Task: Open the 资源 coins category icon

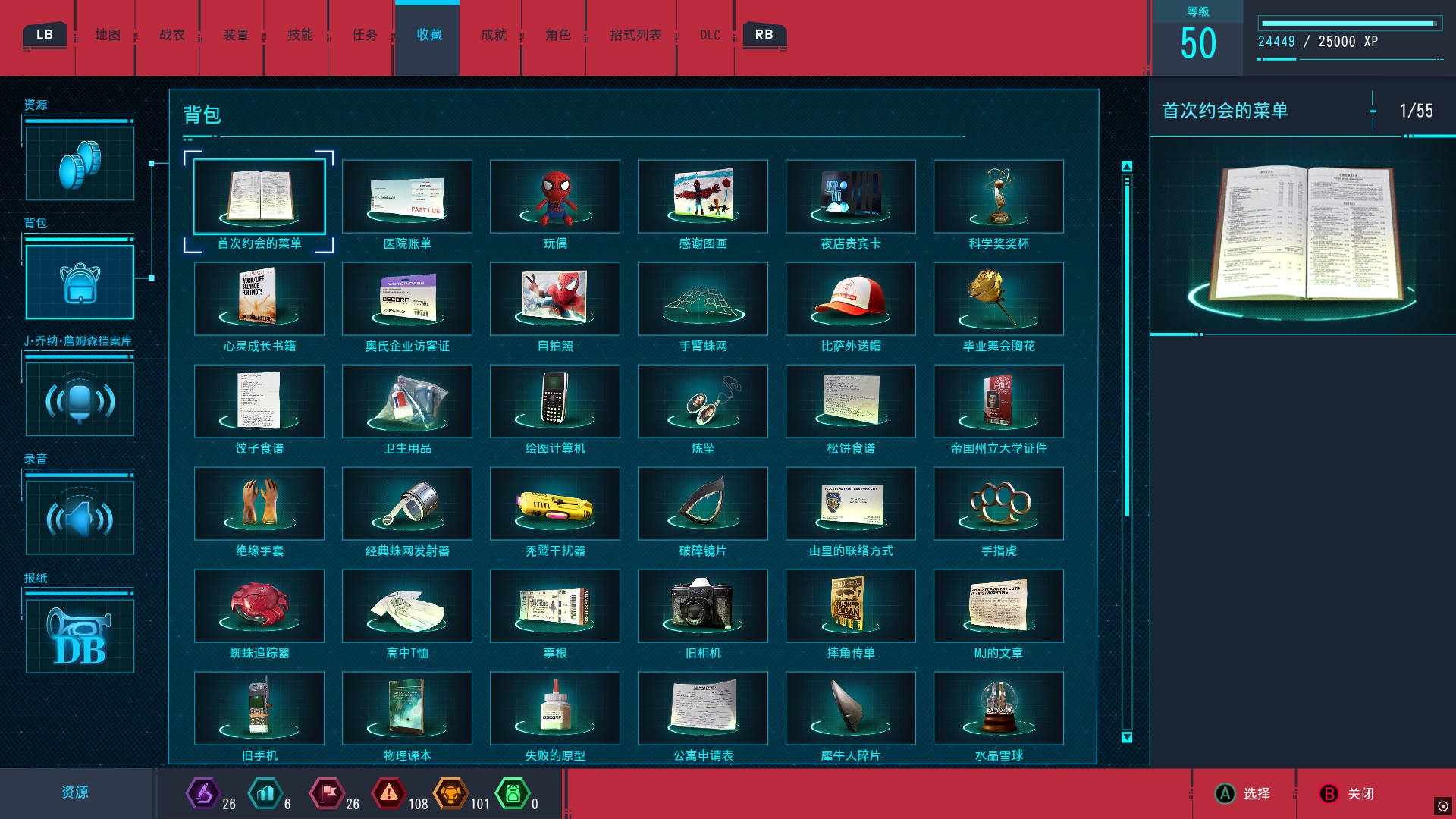Action: pos(80,164)
